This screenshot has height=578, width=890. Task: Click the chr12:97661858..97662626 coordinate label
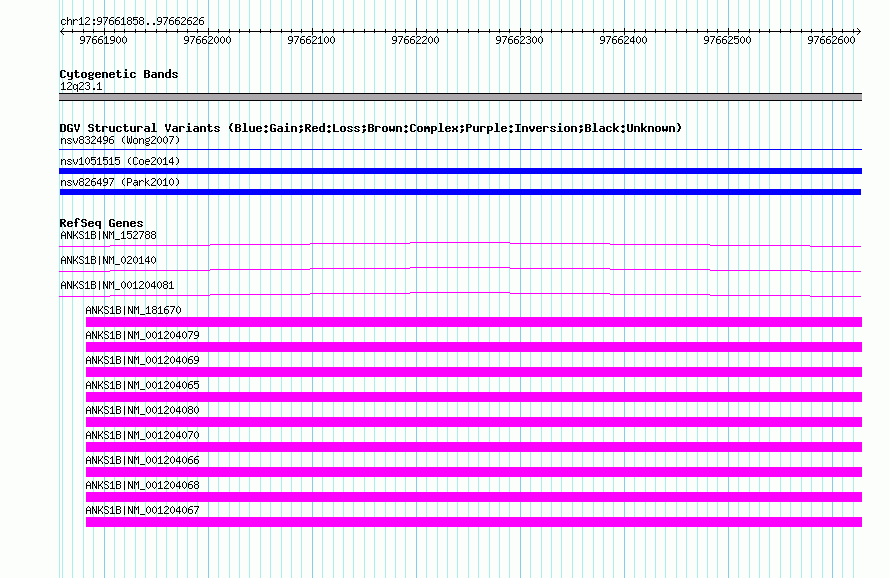(x=132, y=21)
